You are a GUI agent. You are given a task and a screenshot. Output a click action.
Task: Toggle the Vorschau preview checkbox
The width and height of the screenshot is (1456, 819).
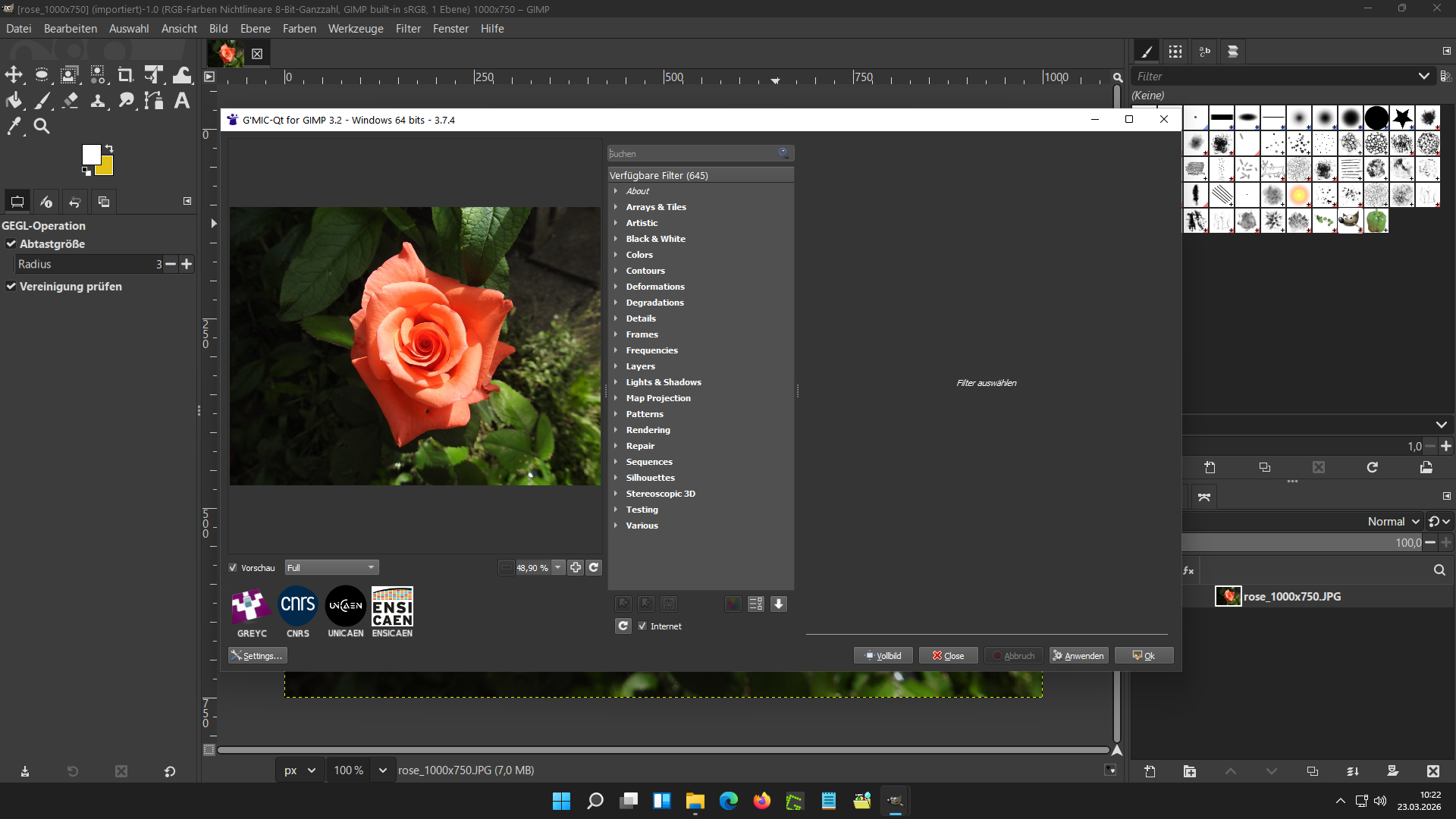(x=234, y=568)
